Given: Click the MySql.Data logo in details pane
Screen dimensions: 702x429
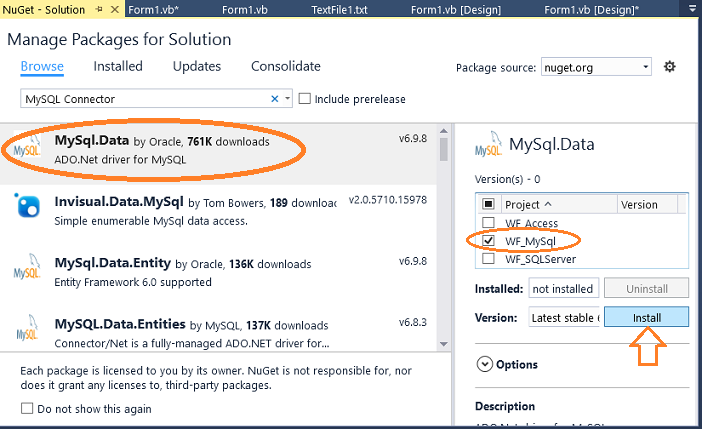Looking at the screenshot, I should tap(488, 144).
